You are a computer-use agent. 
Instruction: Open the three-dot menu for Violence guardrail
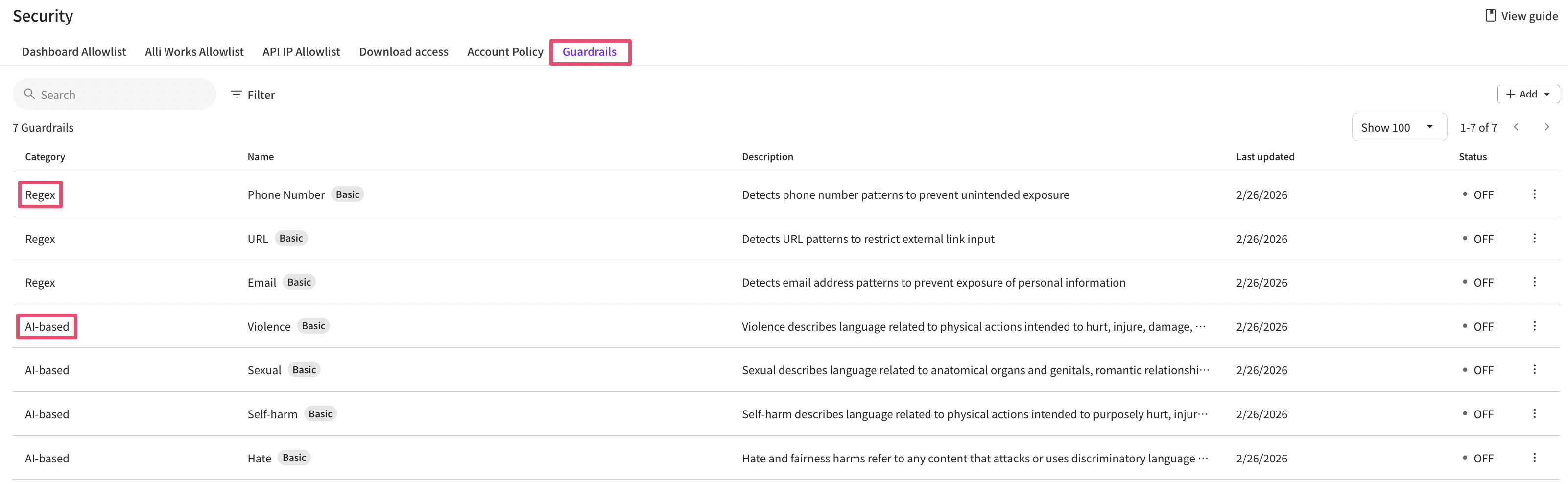[1534, 326]
